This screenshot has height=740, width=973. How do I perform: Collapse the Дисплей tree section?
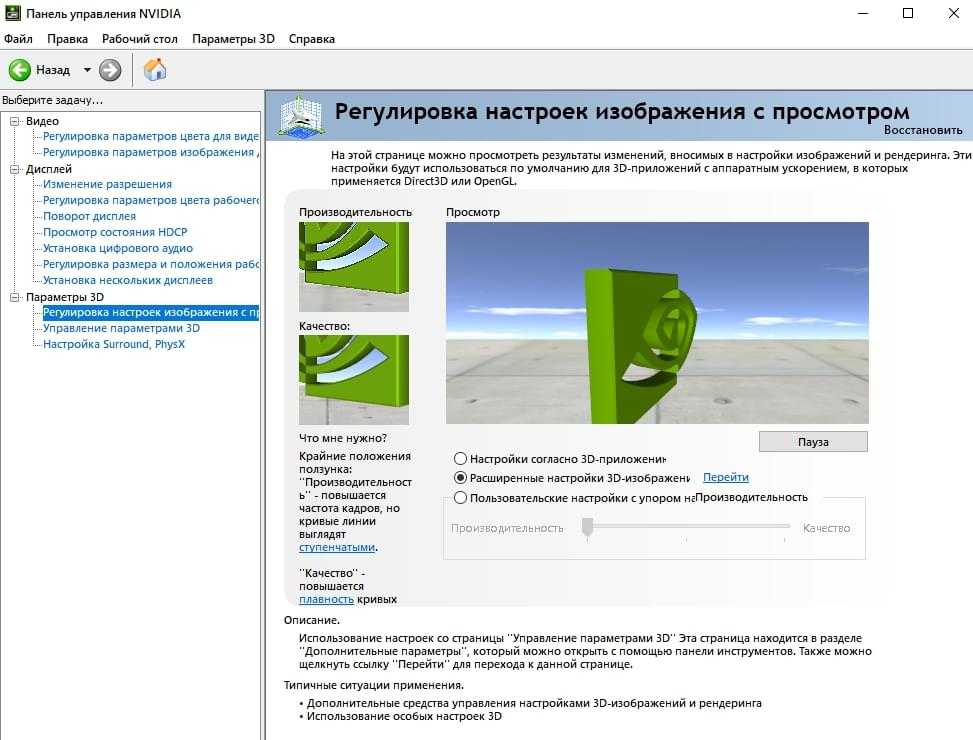point(15,169)
